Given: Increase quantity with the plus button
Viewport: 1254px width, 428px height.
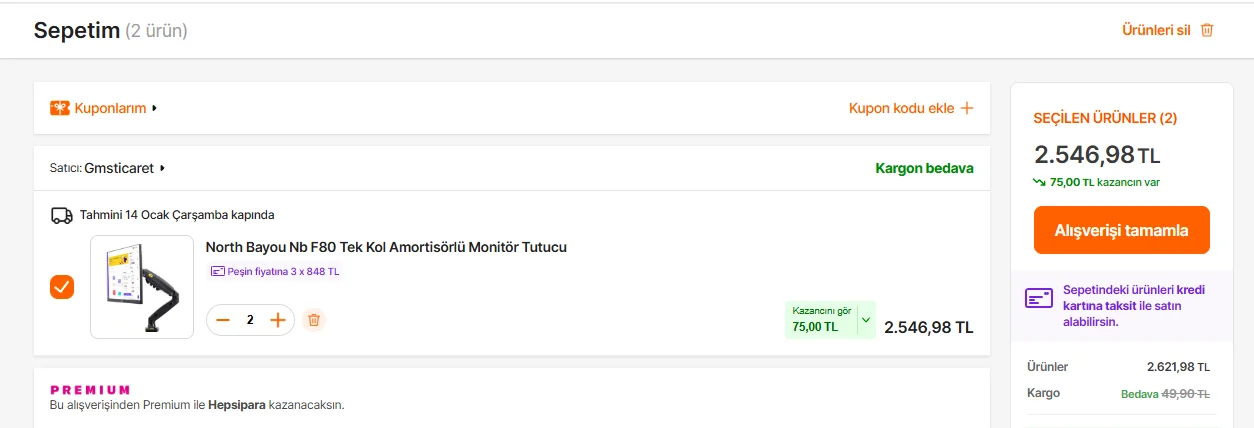Looking at the screenshot, I should pyautogui.click(x=278, y=320).
